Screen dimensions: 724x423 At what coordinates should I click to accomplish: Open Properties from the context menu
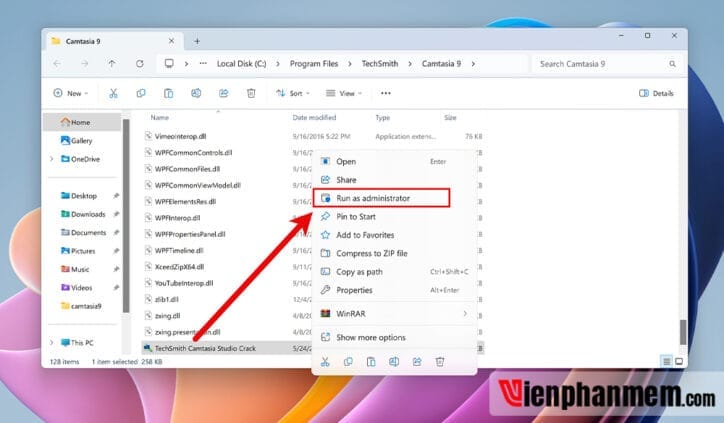[x=395, y=290]
